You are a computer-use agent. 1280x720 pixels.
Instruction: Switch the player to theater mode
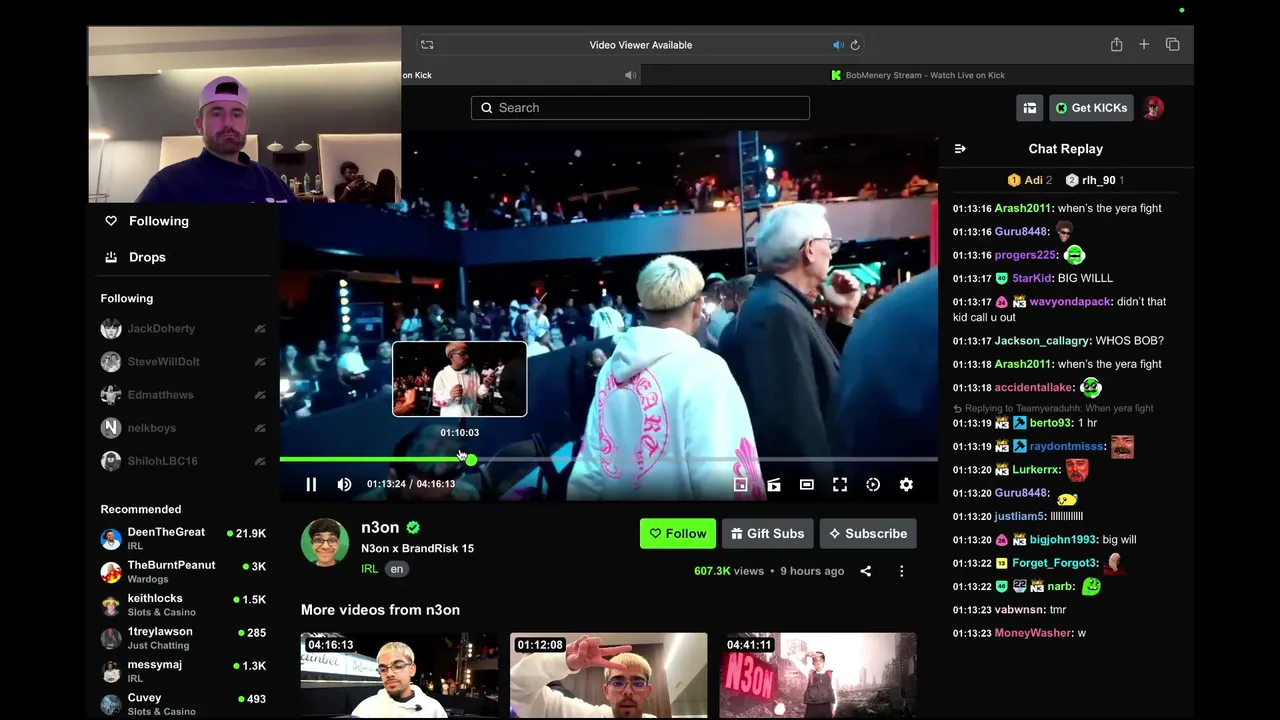pos(807,485)
